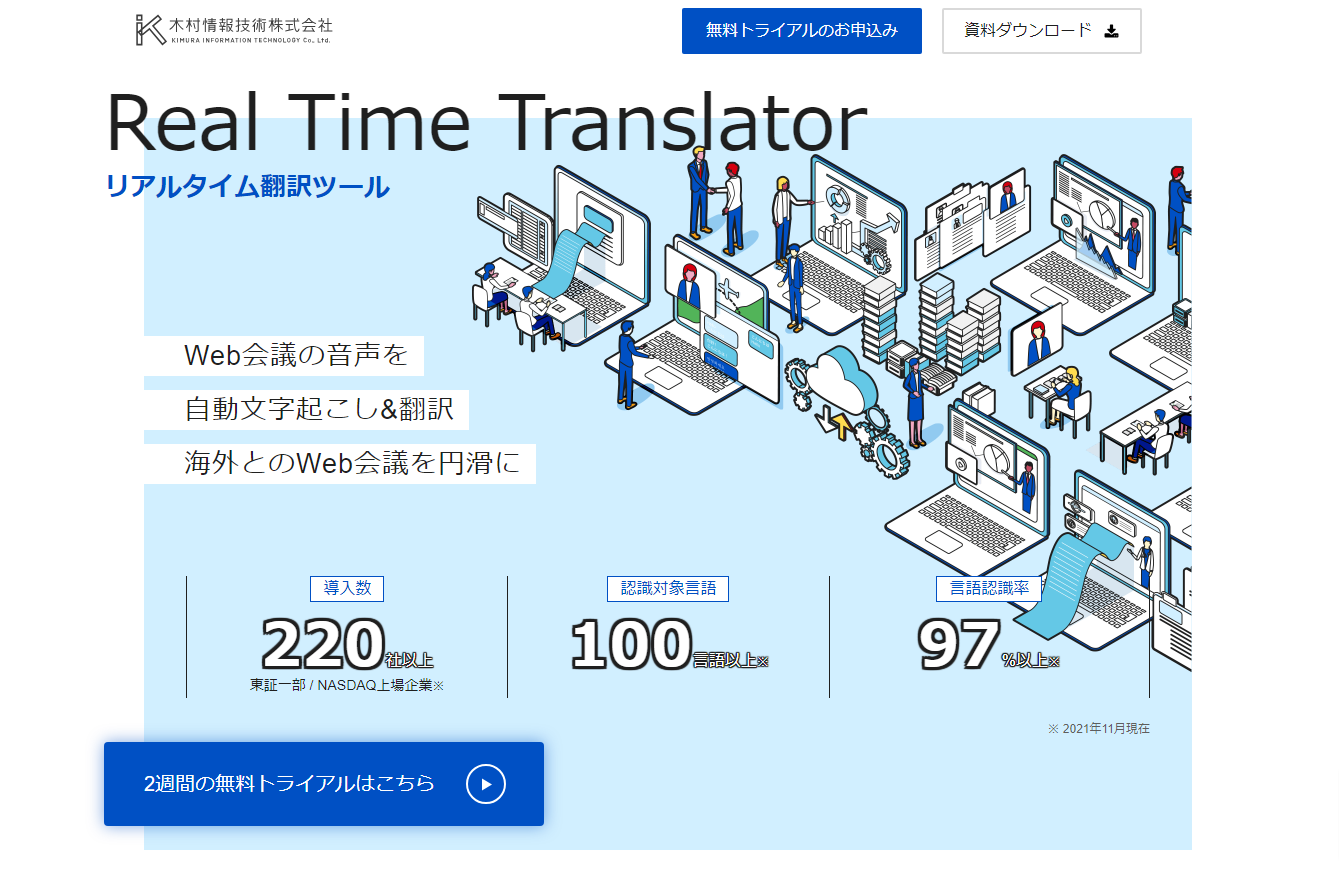Click the play arrow icon in trial banner

[x=486, y=784]
